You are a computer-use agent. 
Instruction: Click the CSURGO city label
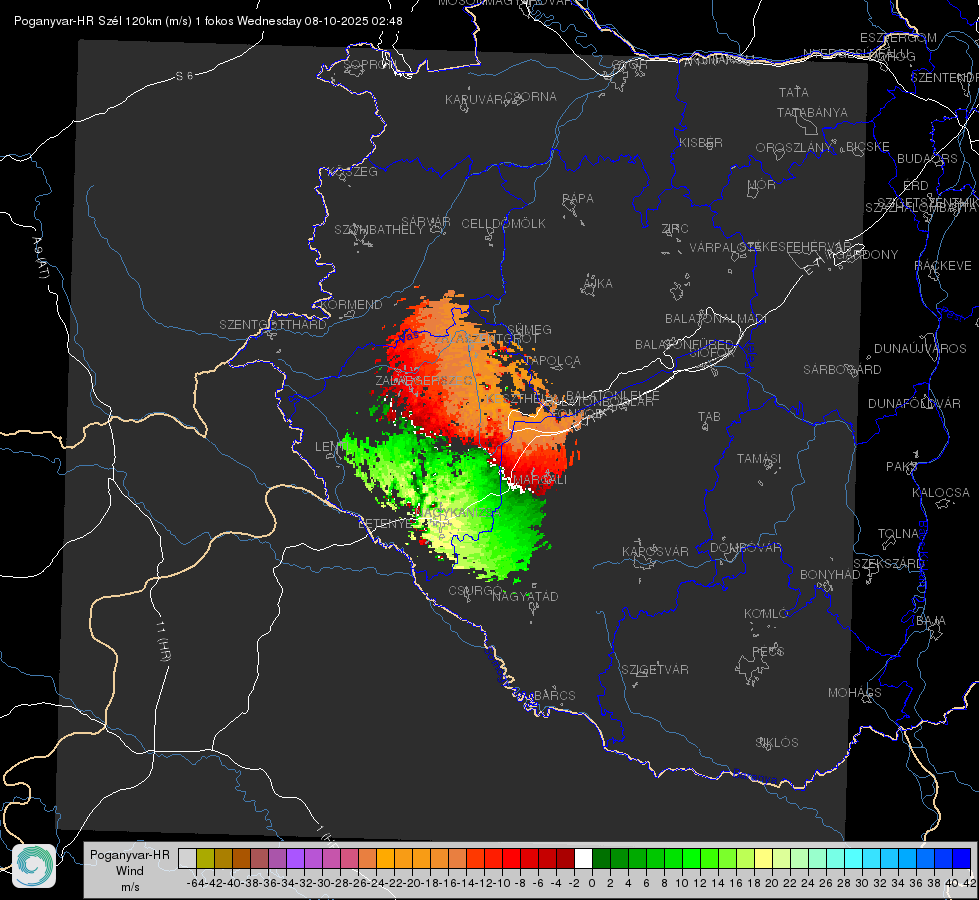475,591
